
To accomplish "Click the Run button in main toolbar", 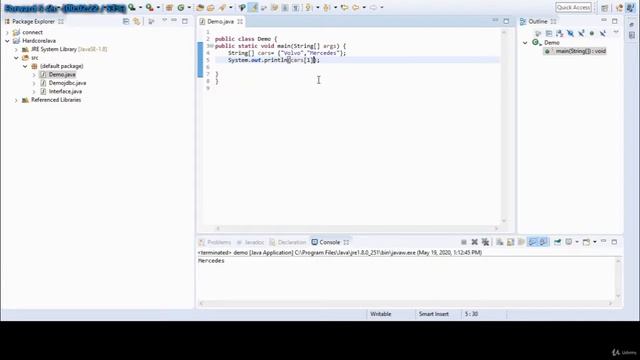I will pos(132,7).
